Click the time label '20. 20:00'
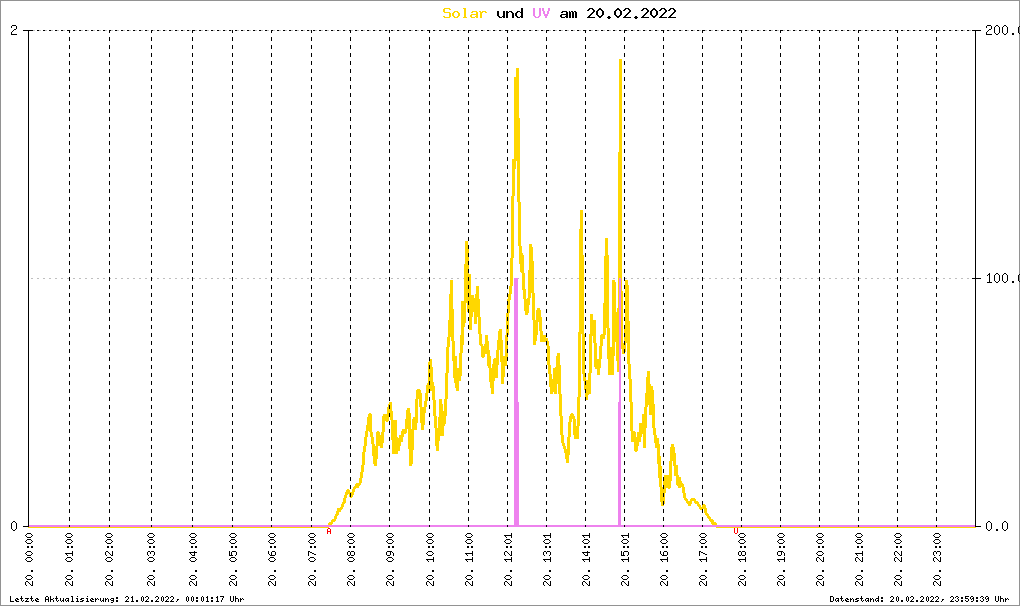1020x606 pixels. pyautogui.click(x=820, y=560)
